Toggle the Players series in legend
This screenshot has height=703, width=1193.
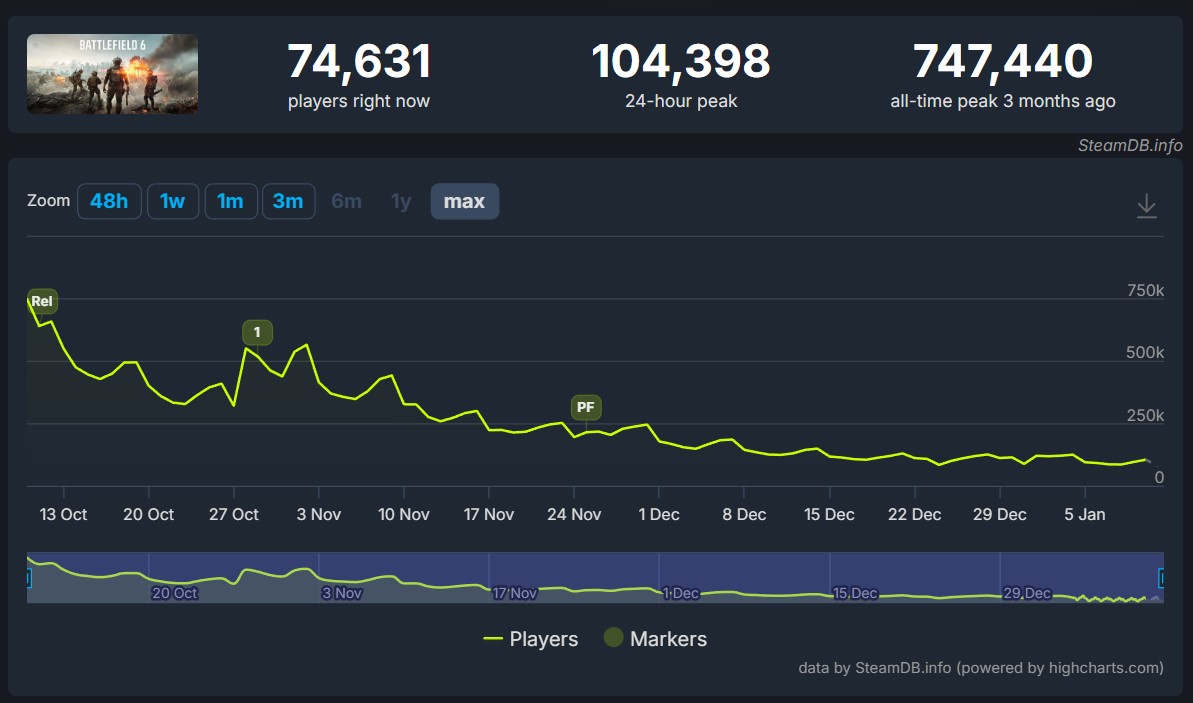click(531, 639)
